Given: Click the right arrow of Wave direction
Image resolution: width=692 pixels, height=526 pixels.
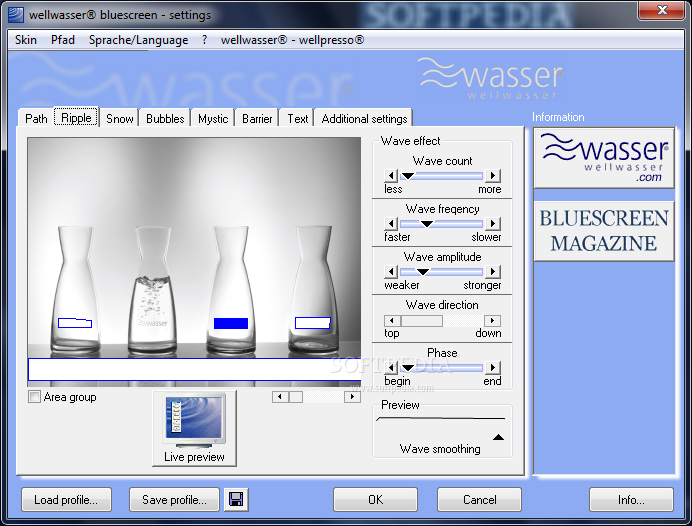Looking at the screenshot, I should 493,321.
